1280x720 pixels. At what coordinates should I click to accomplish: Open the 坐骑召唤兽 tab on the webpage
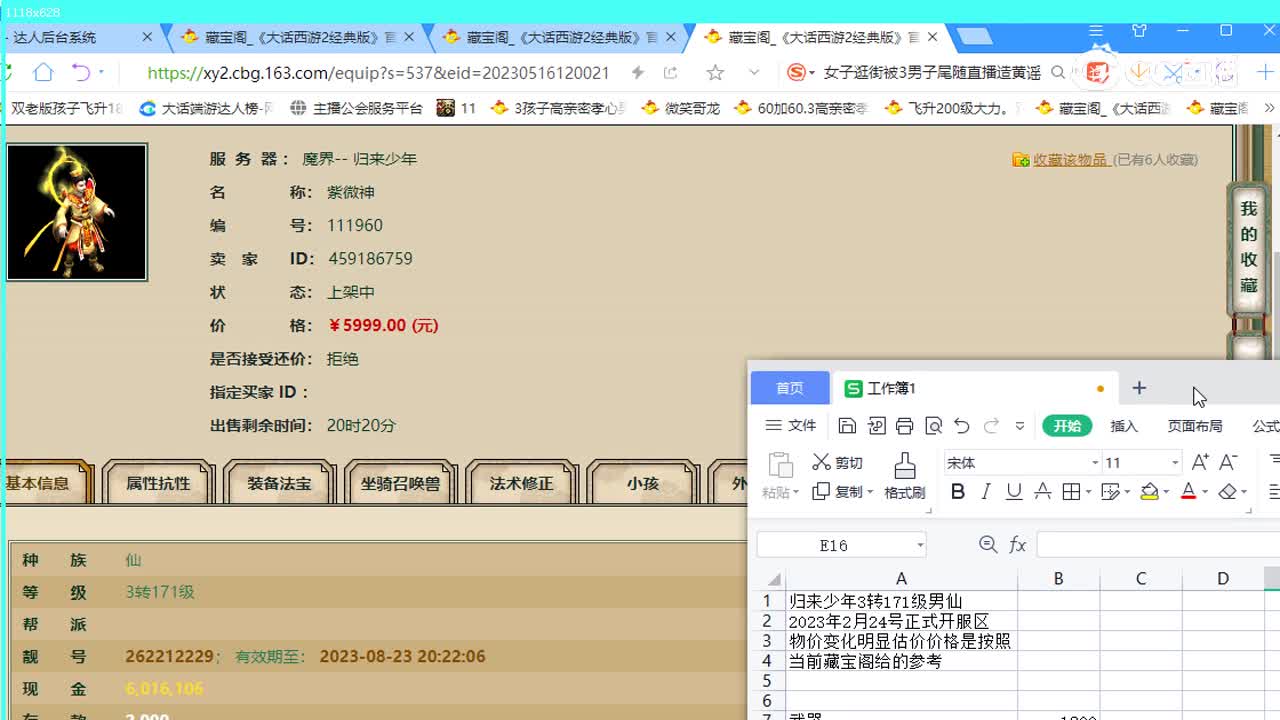coord(400,483)
